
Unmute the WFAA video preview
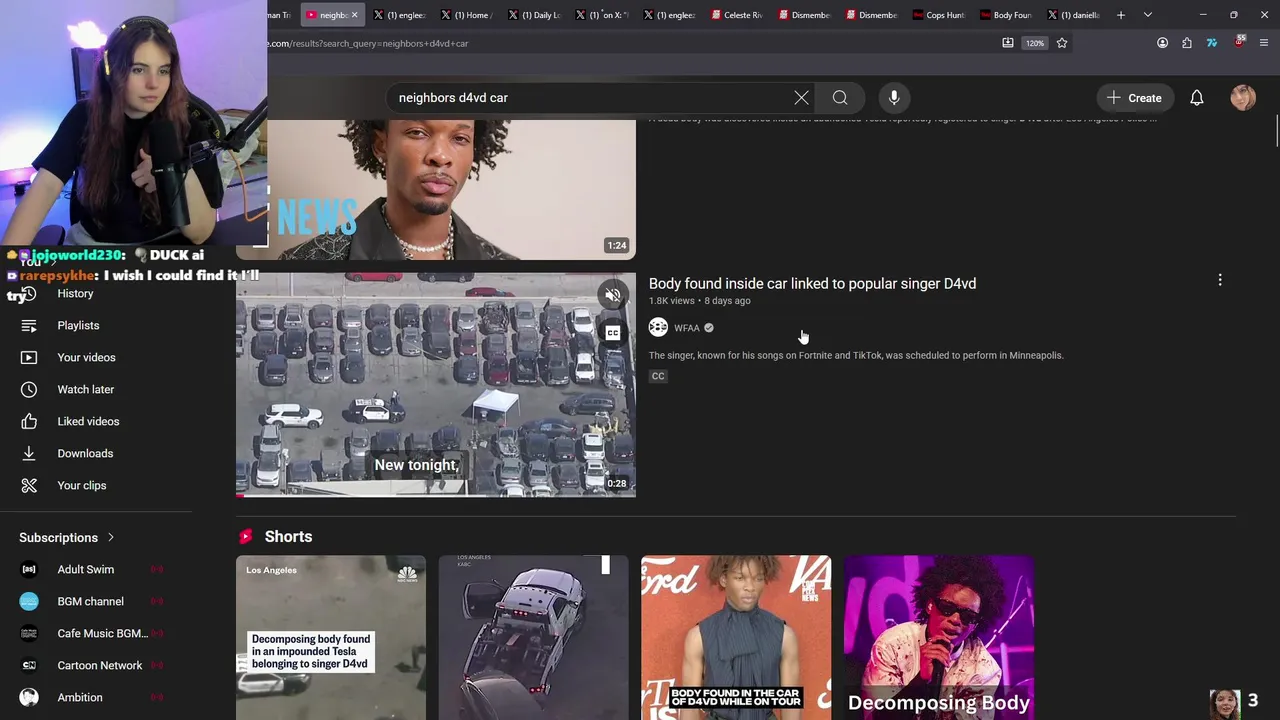[x=613, y=295]
